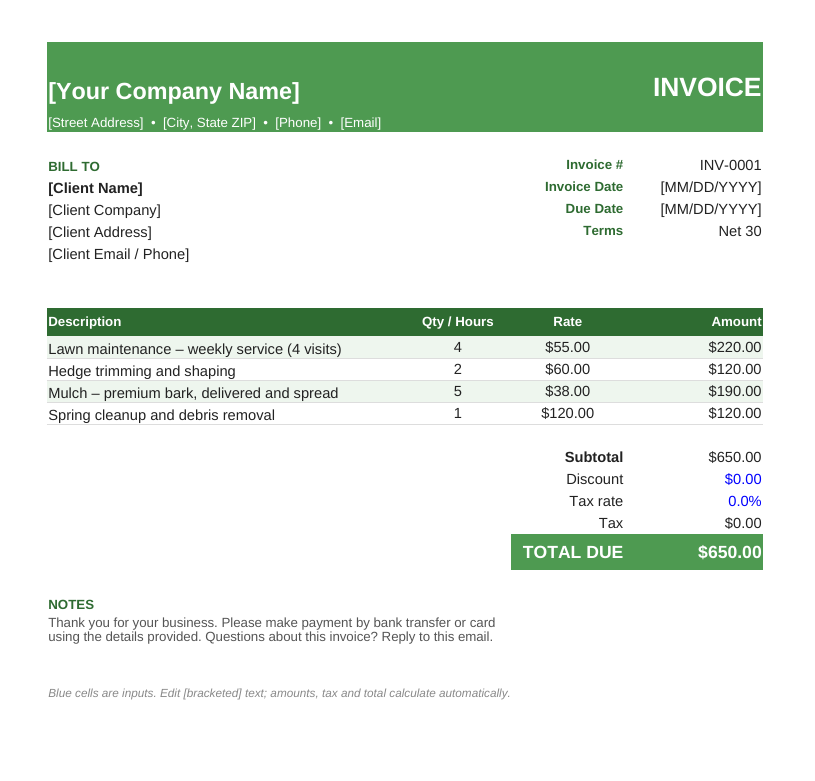Select the [Client Company] line
The height and width of the screenshot is (781, 815).
click(104, 210)
